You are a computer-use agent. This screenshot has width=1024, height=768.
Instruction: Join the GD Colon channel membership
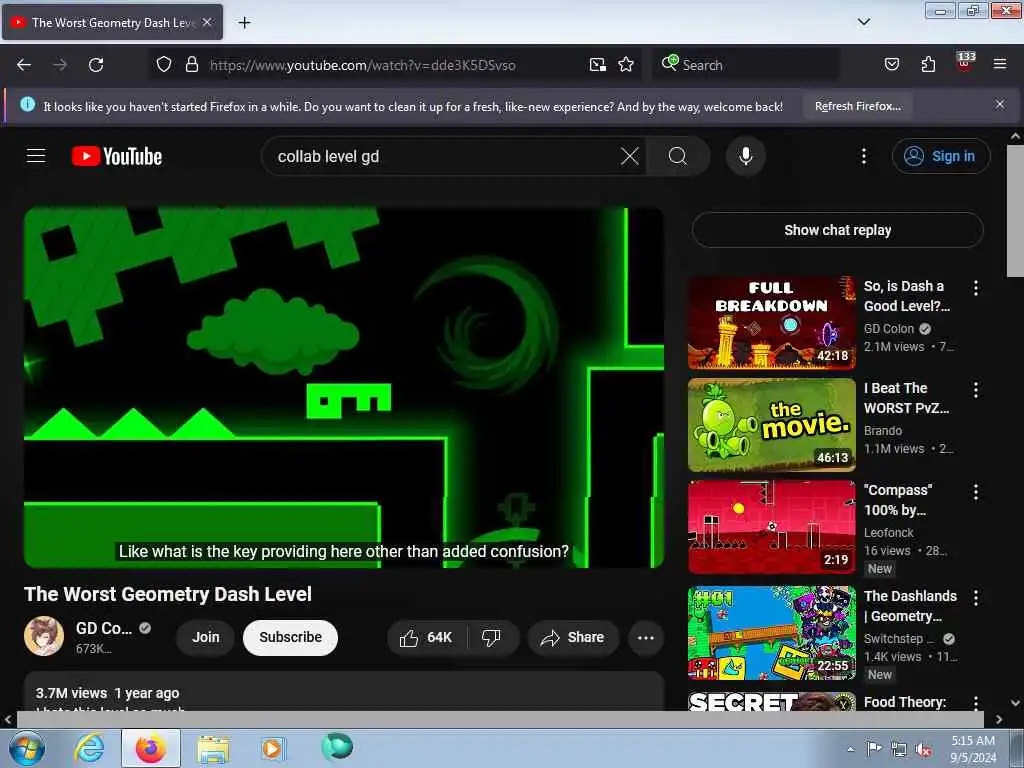206,637
